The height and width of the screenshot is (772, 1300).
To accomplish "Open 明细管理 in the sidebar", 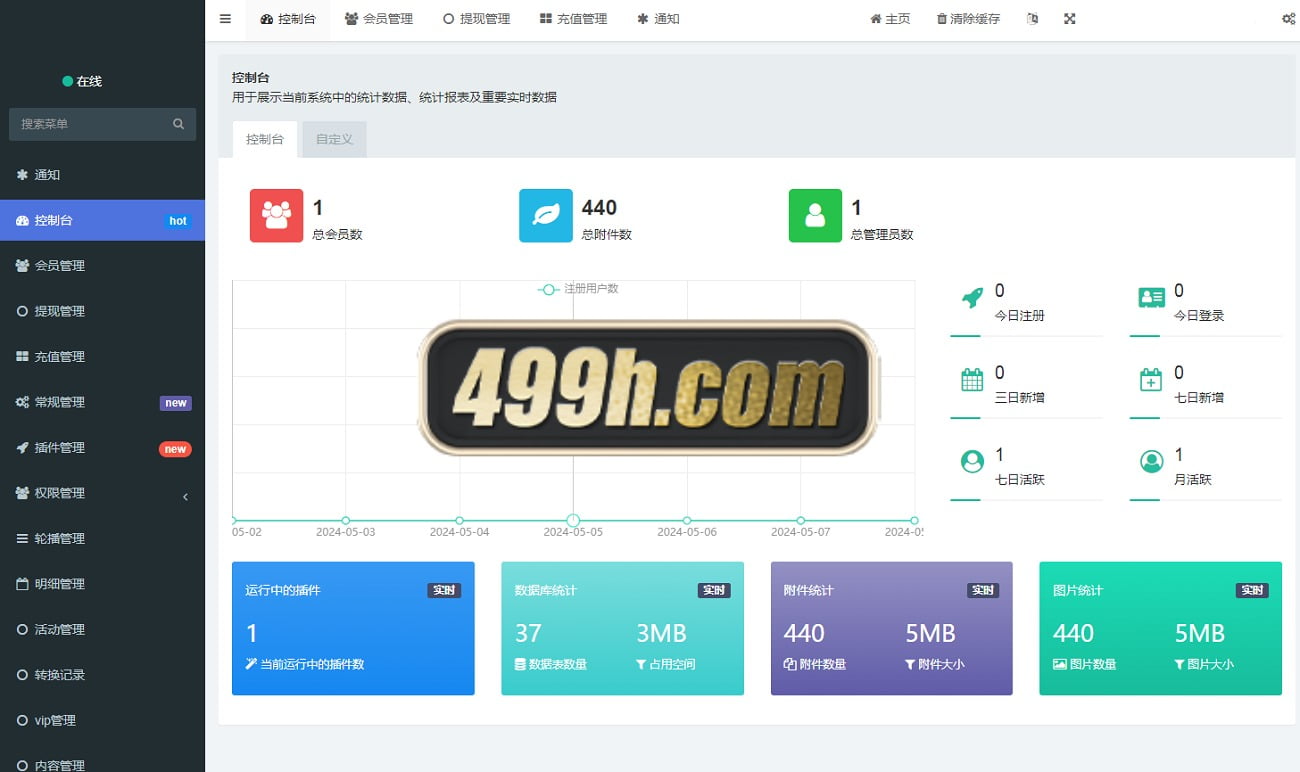I will click(x=102, y=584).
